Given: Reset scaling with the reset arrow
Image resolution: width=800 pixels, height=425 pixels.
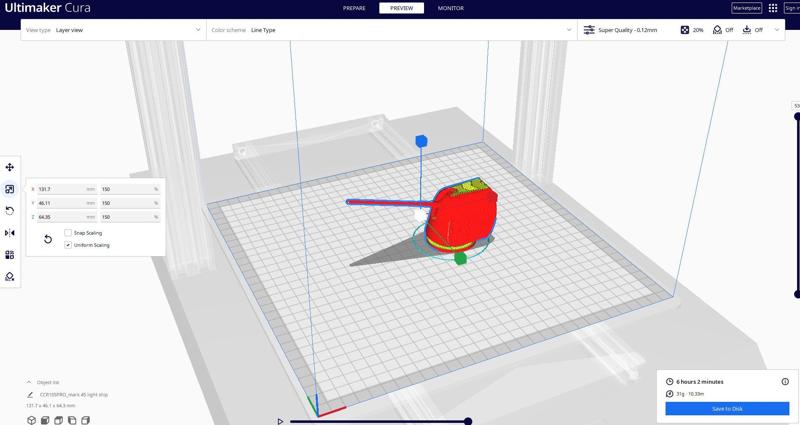Looking at the screenshot, I should 48,239.
